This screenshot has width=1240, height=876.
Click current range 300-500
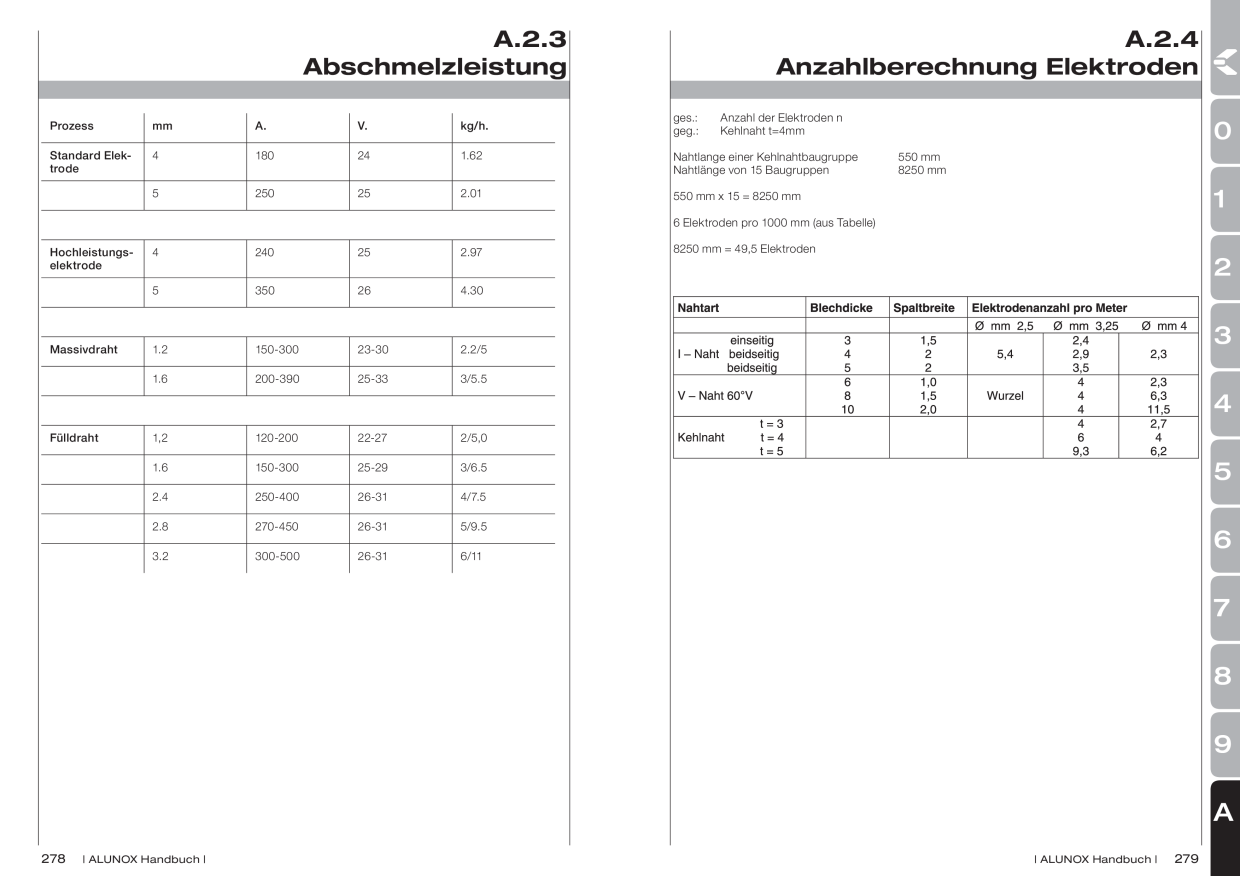277,556
